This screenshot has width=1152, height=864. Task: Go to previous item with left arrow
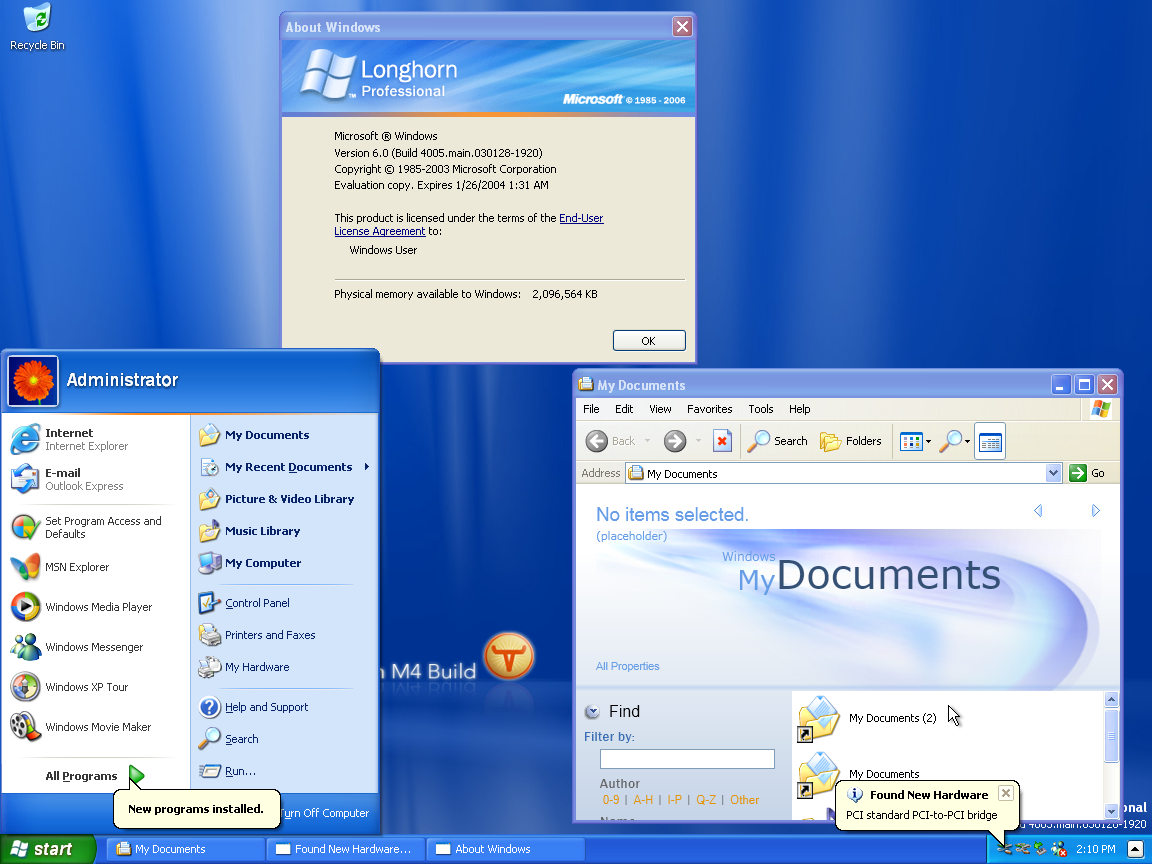point(1038,511)
